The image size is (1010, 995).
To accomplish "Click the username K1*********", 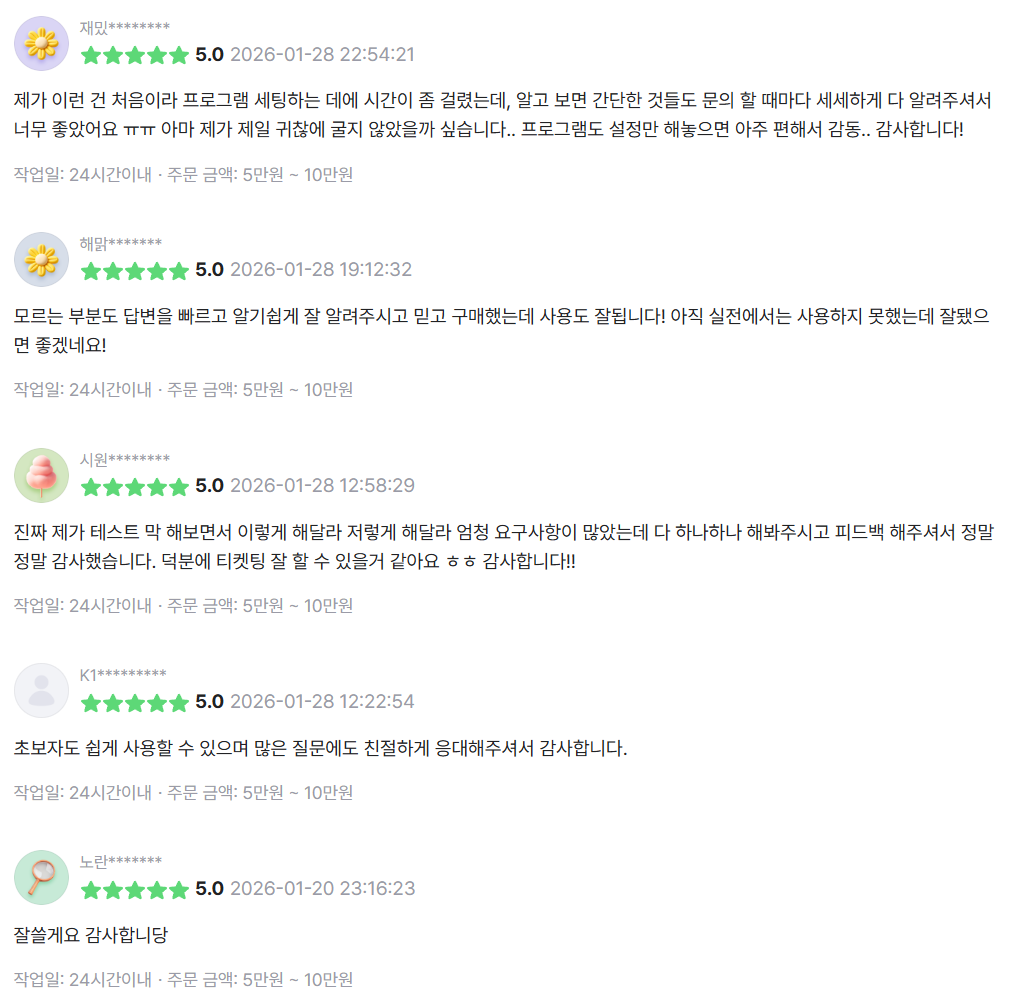I will coord(123,674).
